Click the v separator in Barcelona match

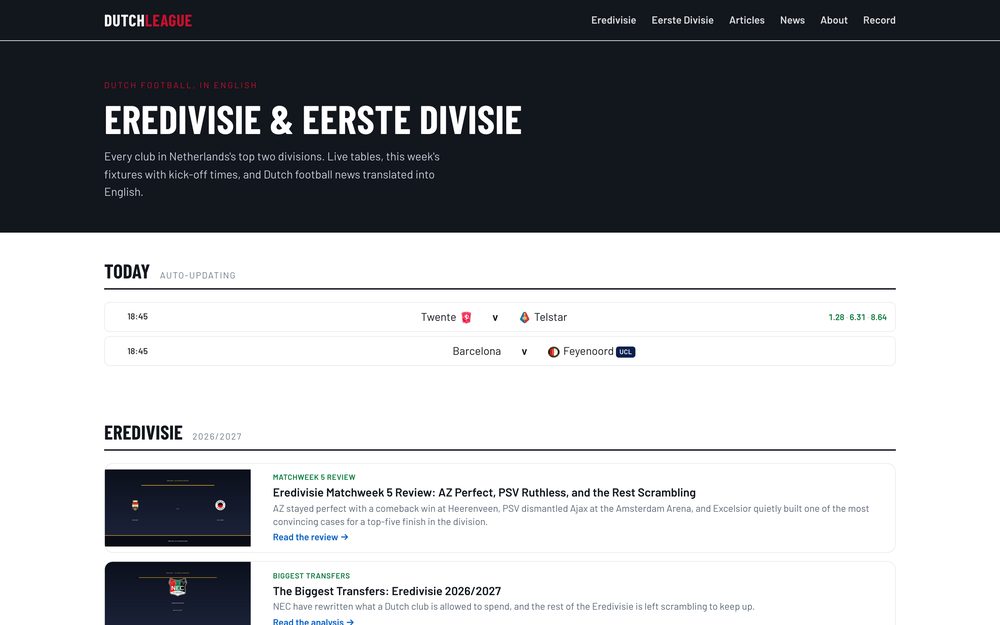(524, 352)
